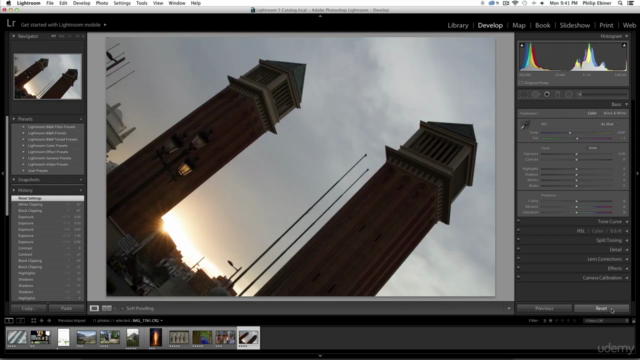The height and width of the screenshot is (360, 640).
Task: Collapse the History panel
Action: 13,190
